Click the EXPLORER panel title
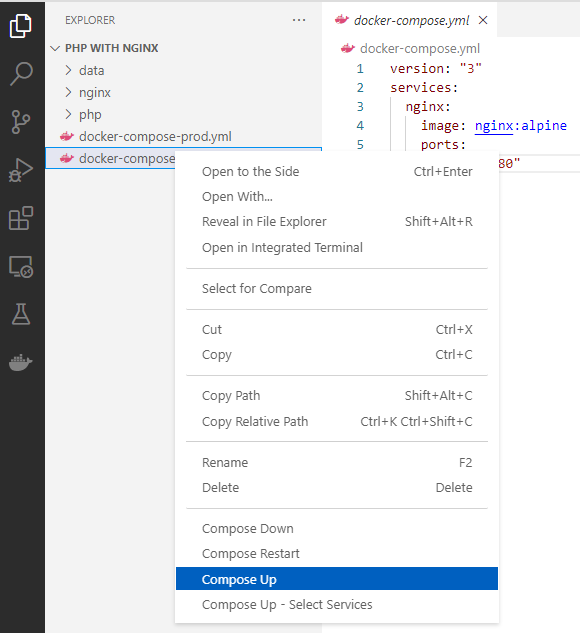 pos(90,20)
